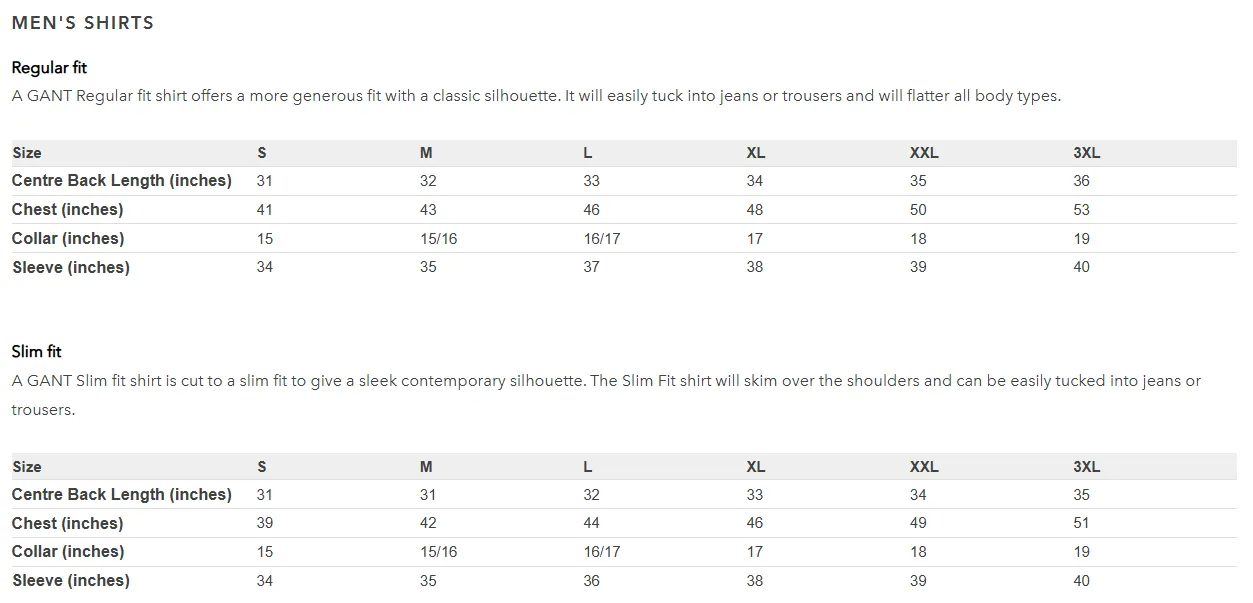Click the MEN'S SHIRTS heading
This screenshot has width=1253, height=603.
[83, 23]
